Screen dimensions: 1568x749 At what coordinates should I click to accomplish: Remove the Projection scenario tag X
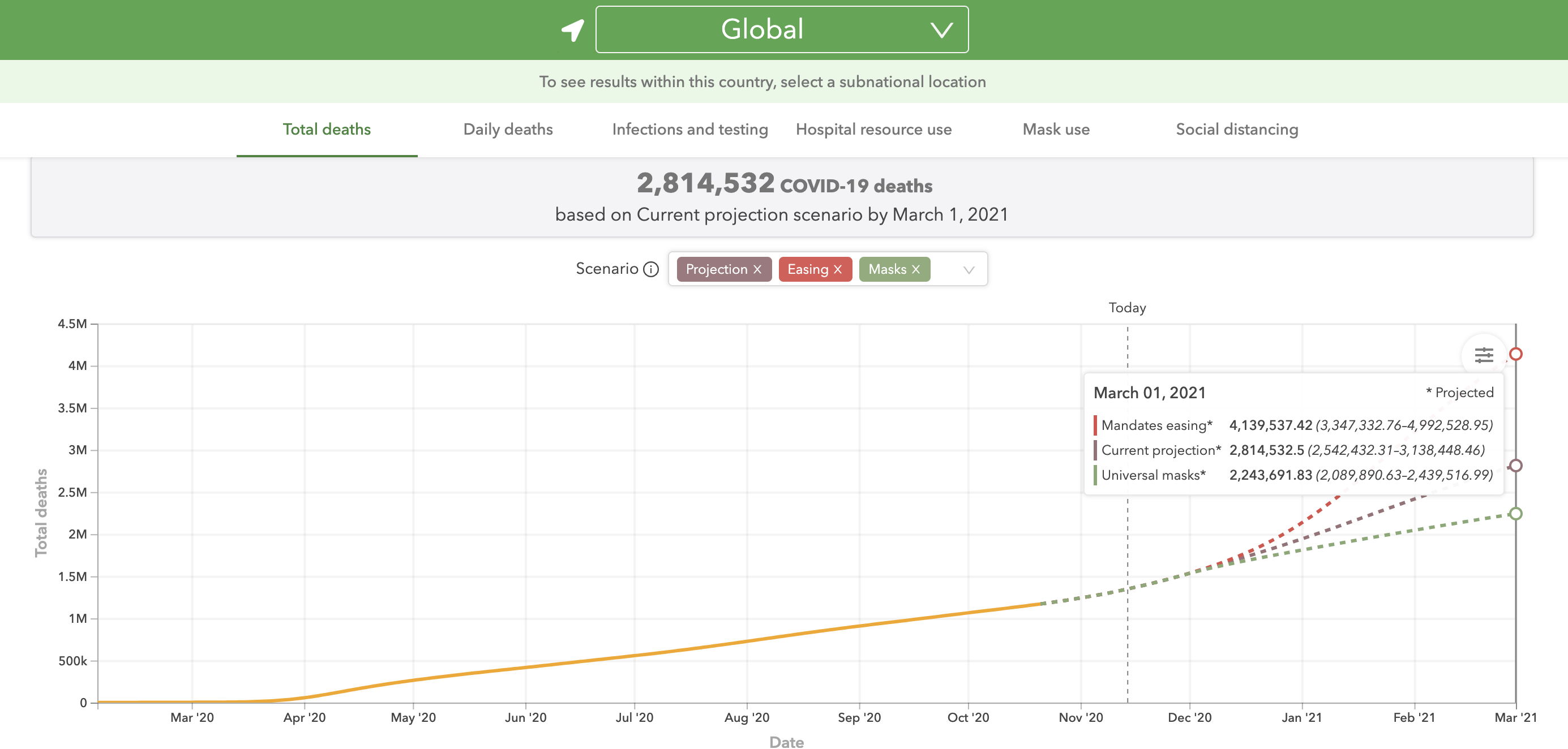pos(757,269)
